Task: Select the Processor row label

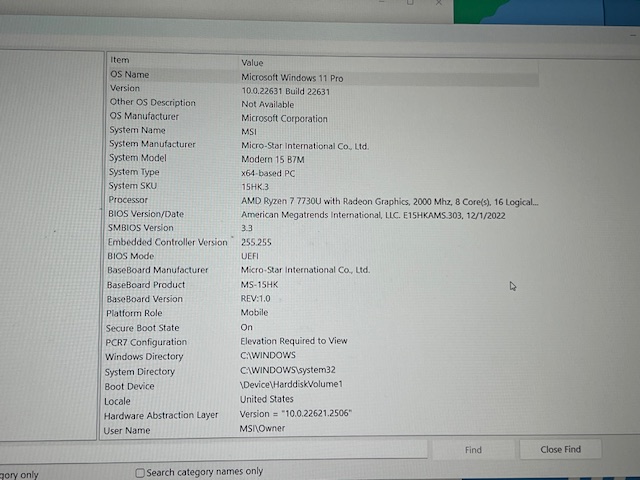Action: point(128,200)
